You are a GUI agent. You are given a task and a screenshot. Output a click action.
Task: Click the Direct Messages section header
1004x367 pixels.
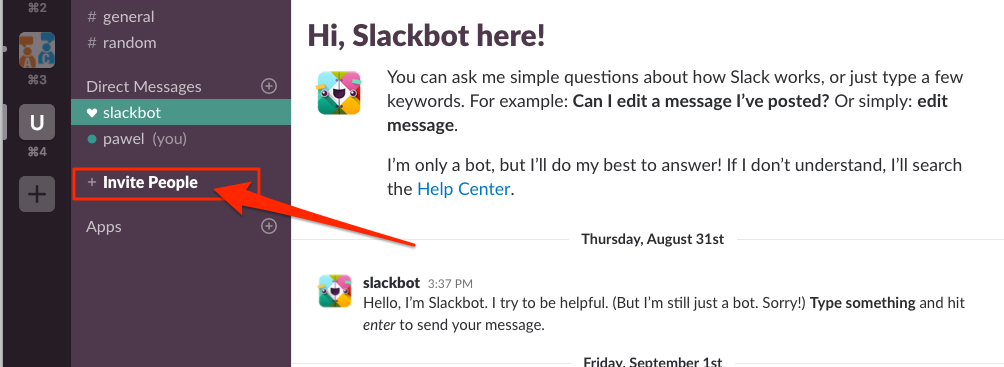[143, 86]
